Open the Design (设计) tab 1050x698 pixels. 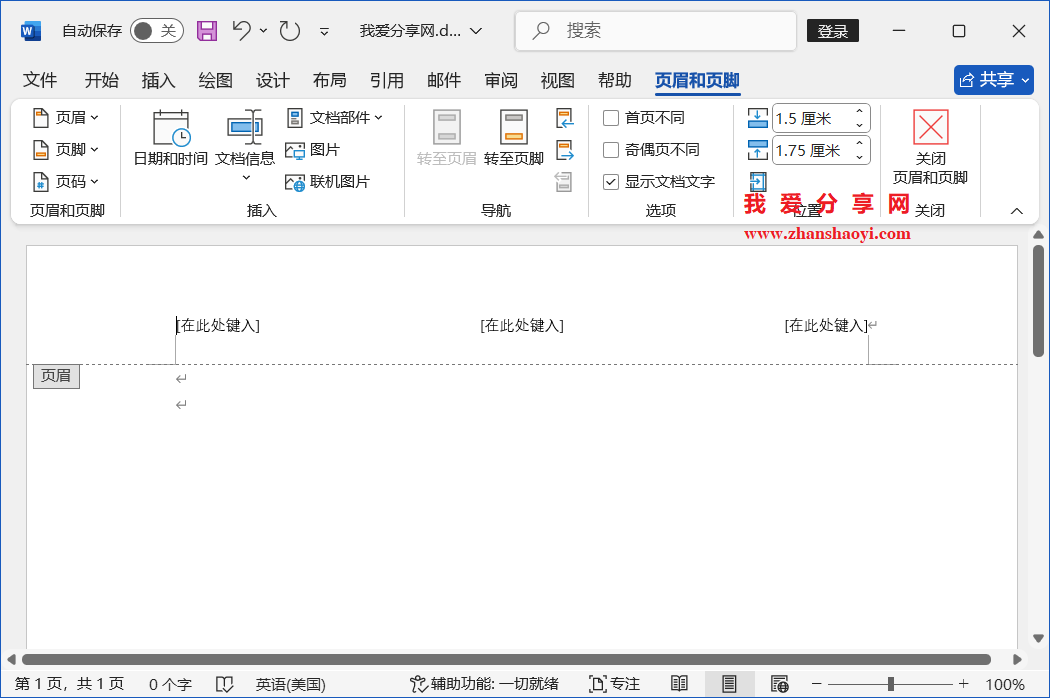(273, 80)
